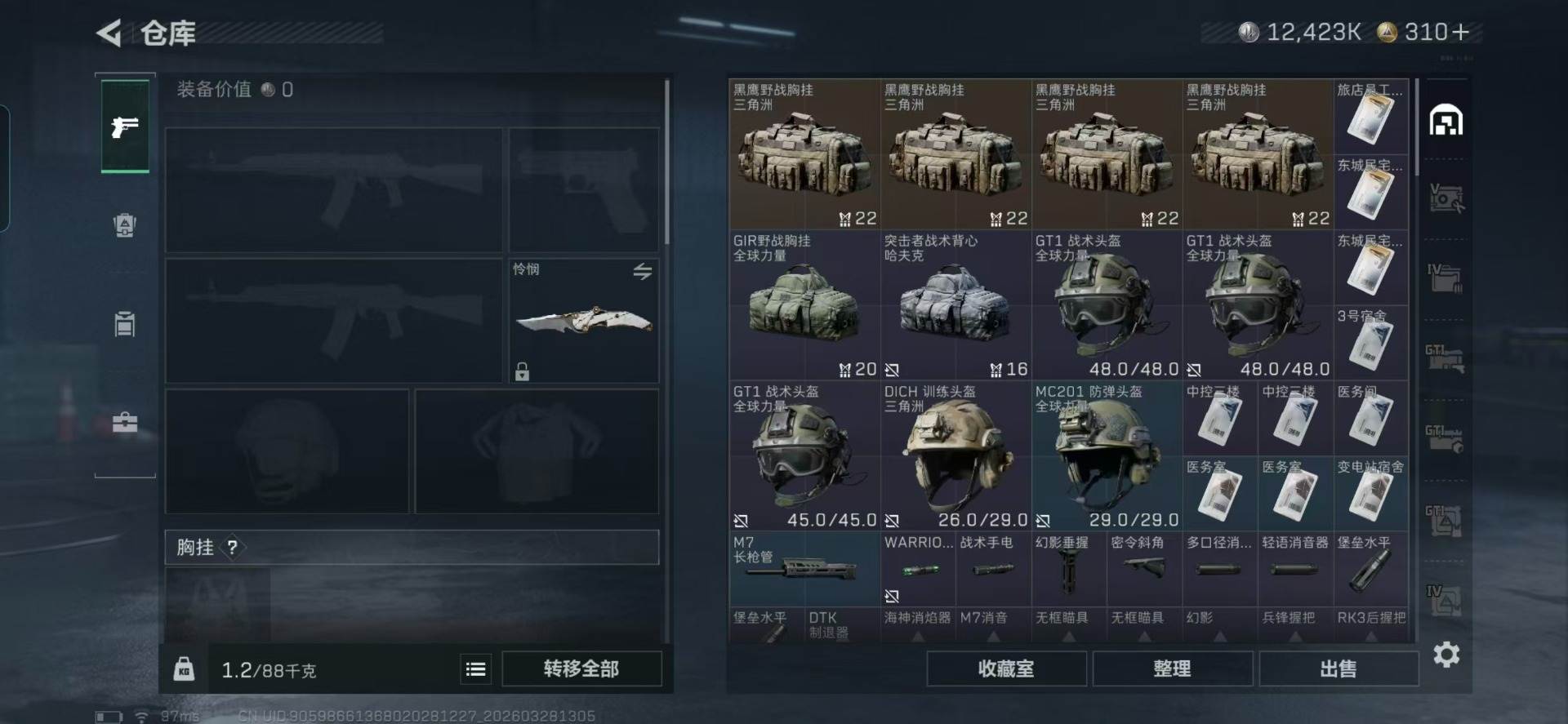Open the briefcase safe-box tab in left sidebar
1568x724 pixels.
pos(125,422)
